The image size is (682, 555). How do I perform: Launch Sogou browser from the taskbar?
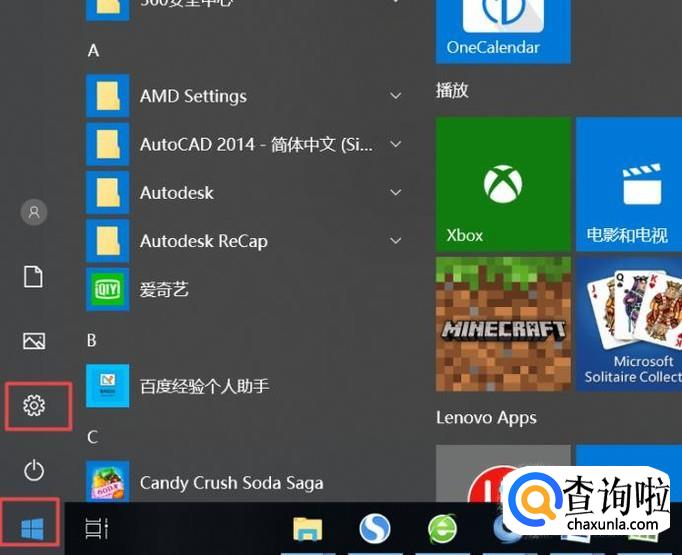coord(375,528)
